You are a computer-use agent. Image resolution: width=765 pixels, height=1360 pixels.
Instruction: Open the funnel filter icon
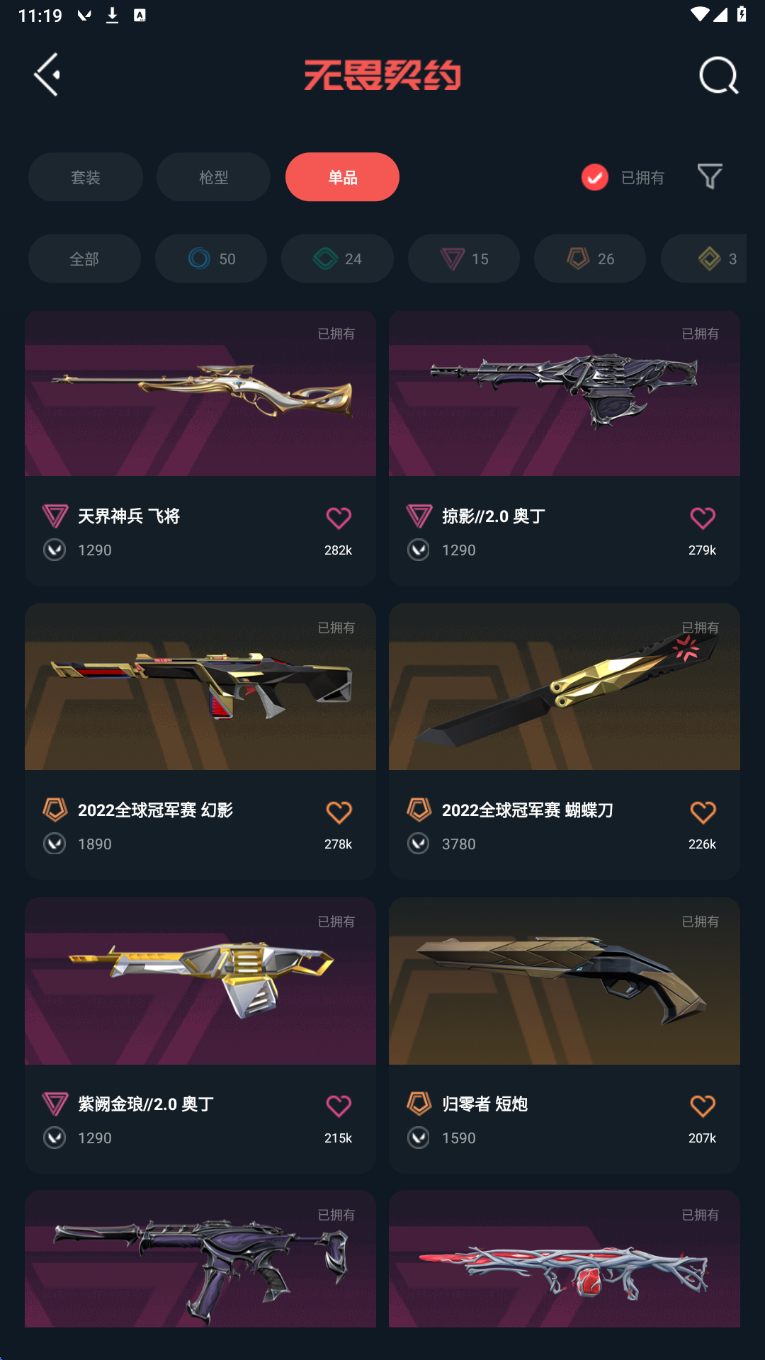point(710,177)
